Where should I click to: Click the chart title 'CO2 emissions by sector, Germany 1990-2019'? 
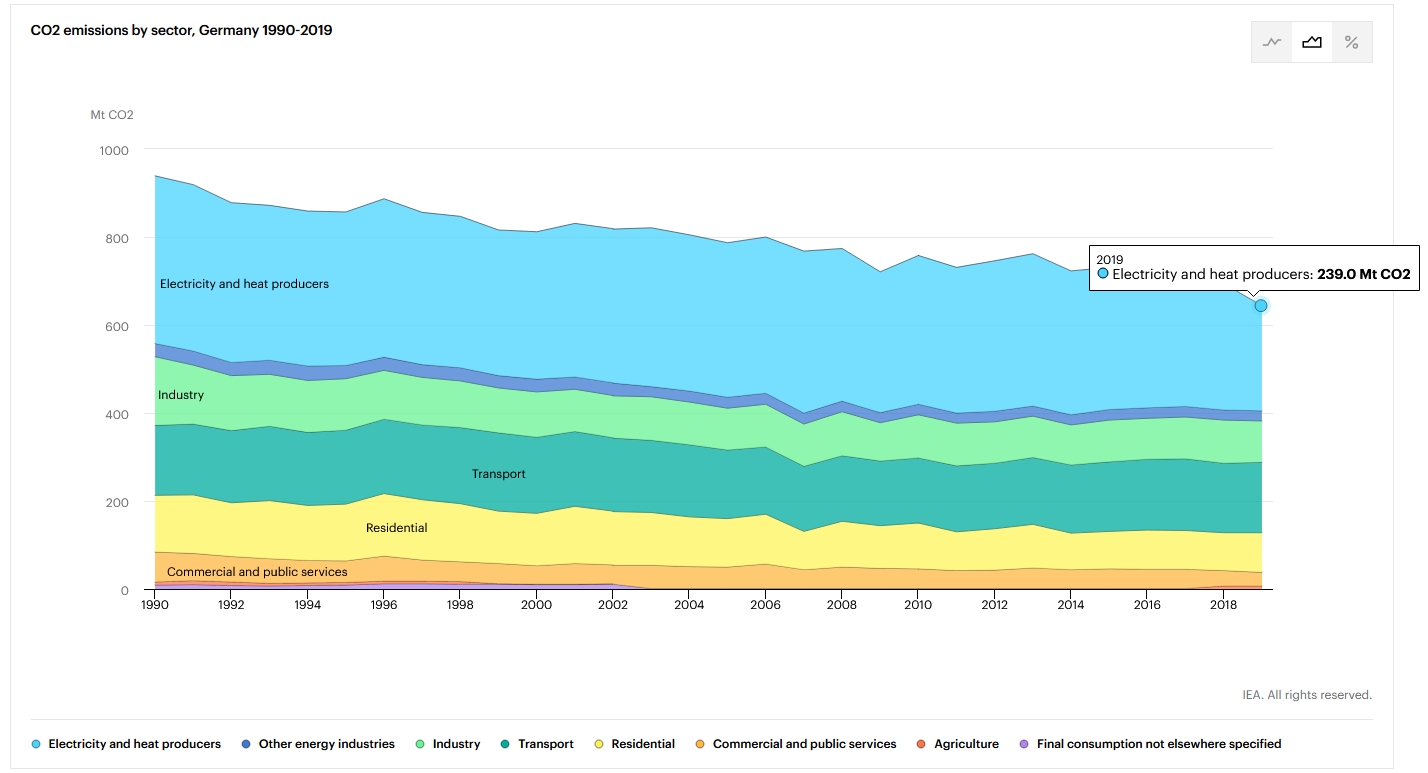(182, 30)
